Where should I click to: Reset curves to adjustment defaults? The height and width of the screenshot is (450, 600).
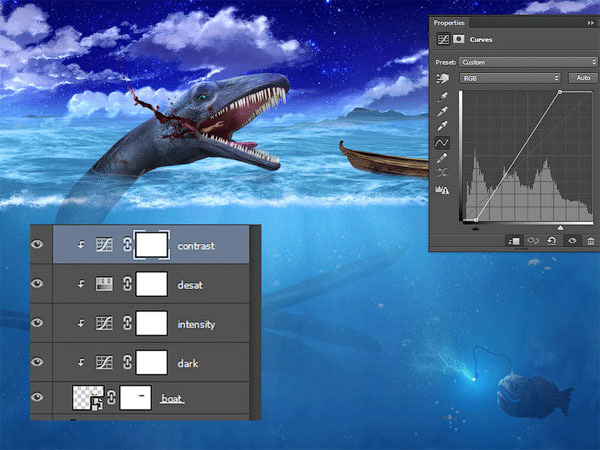552,241
